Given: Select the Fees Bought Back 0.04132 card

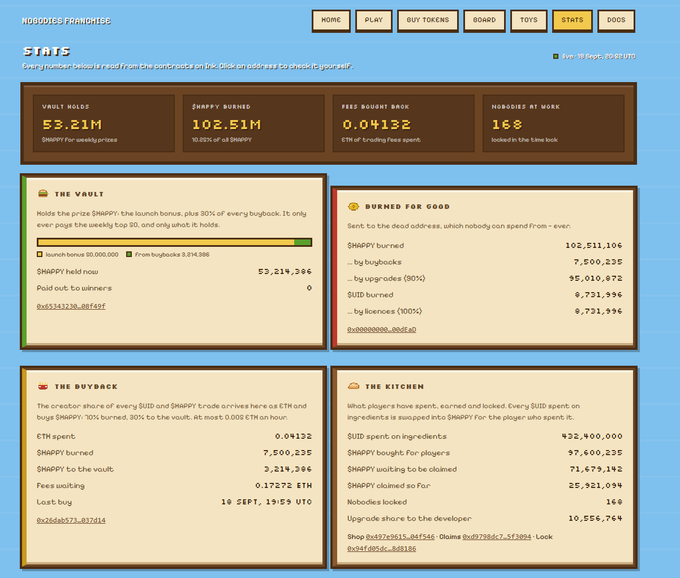Looking at the screenshot, I should click(403, 124).
